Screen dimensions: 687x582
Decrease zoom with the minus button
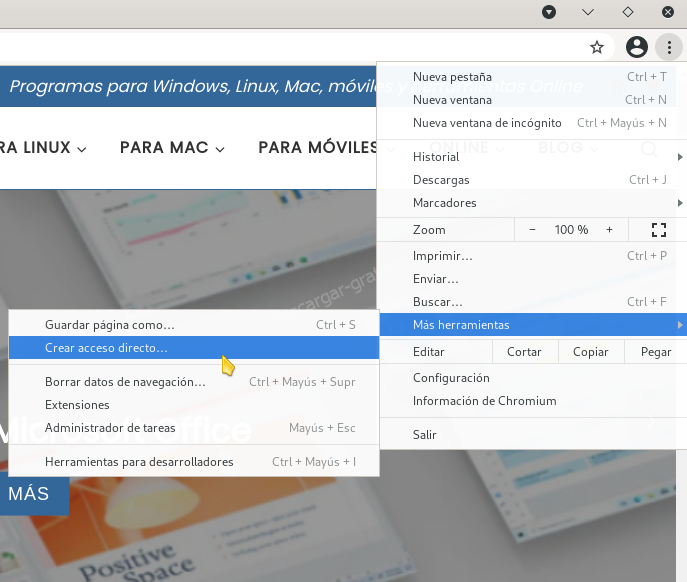(x=532, y=230)
